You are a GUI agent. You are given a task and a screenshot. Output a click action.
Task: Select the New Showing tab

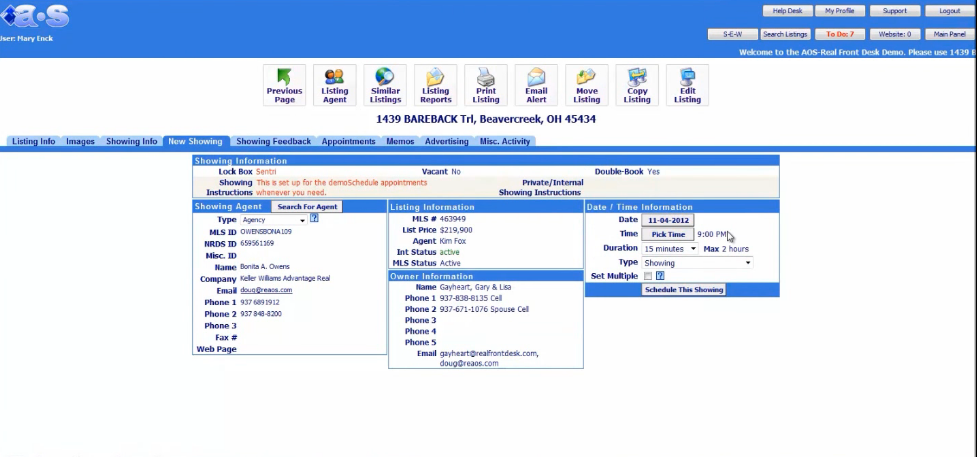coord(195,142)
